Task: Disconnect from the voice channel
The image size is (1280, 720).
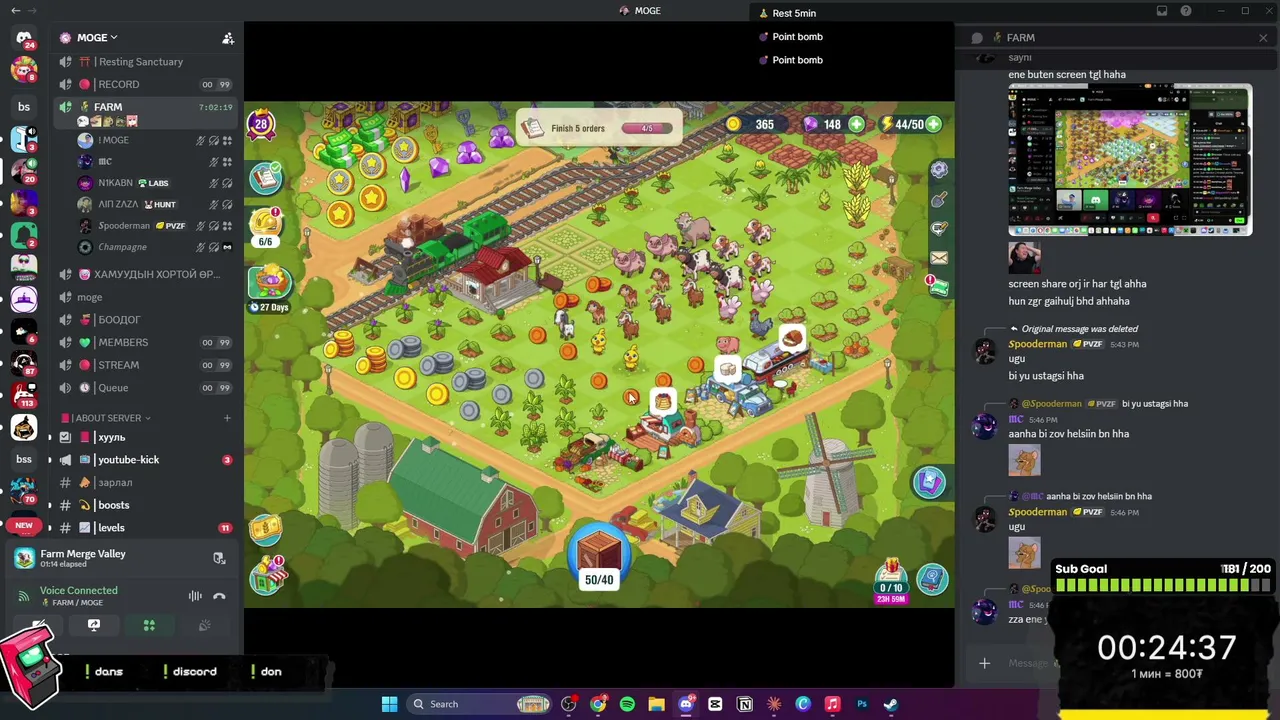Action: 219,596
